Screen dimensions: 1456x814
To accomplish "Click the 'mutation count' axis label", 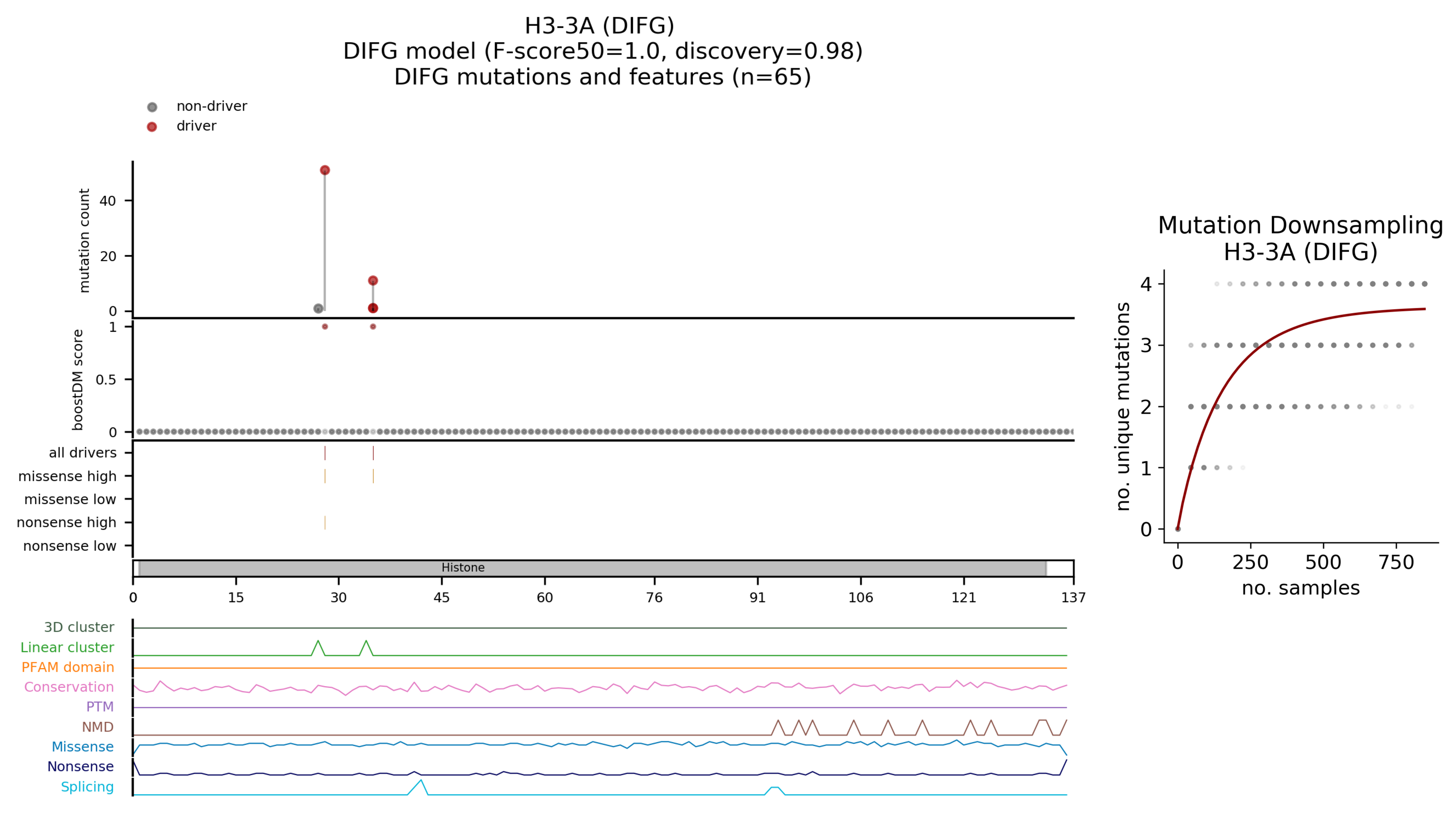I will [x=84, y=240].
